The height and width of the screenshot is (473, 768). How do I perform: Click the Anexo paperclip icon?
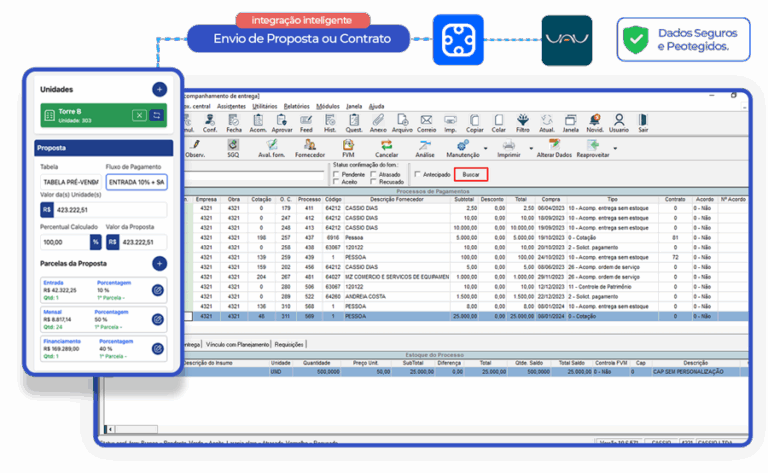pos(378,121)
